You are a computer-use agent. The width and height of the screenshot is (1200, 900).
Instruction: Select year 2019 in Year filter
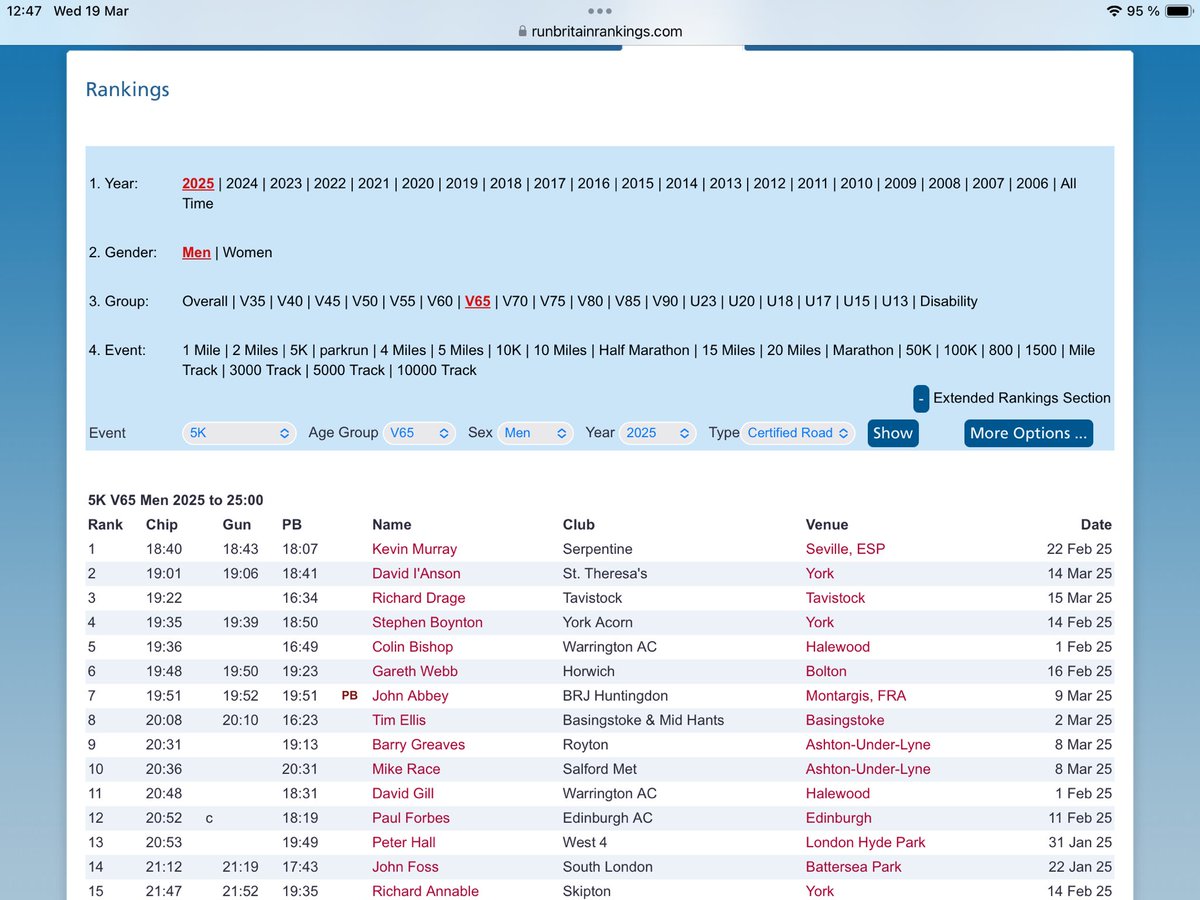pyautogui.click(x=462, y=183)
